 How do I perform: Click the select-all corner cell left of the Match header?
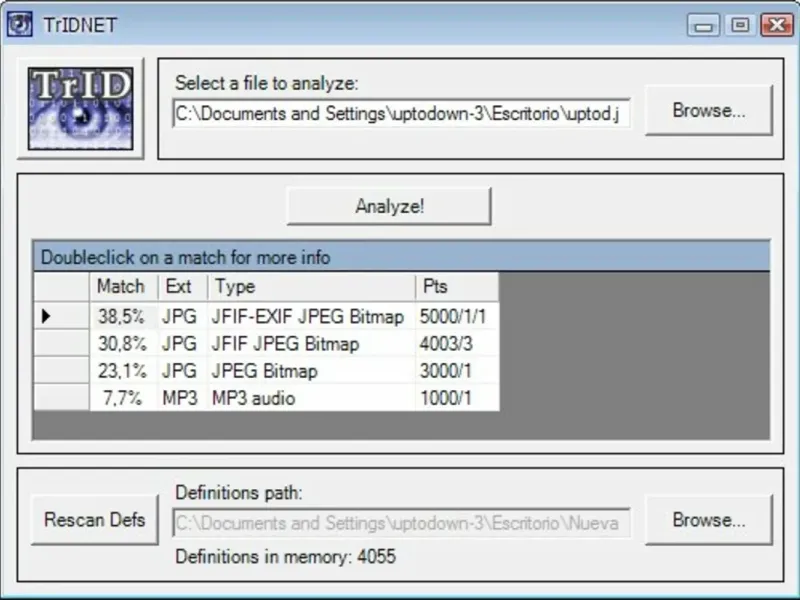[61, 286]
